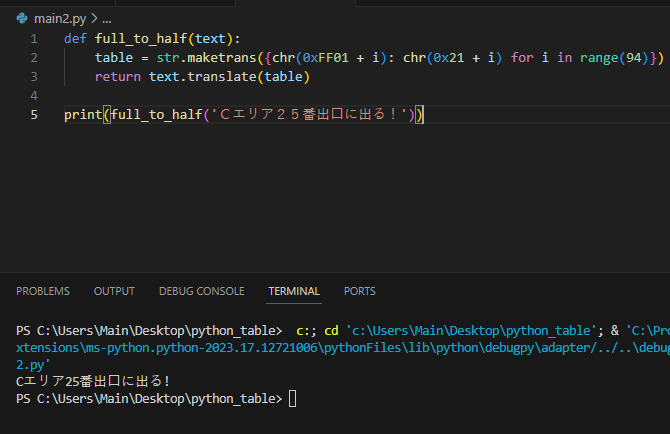Click 'maketrans' method name on line 2

(x=221, y=58)
